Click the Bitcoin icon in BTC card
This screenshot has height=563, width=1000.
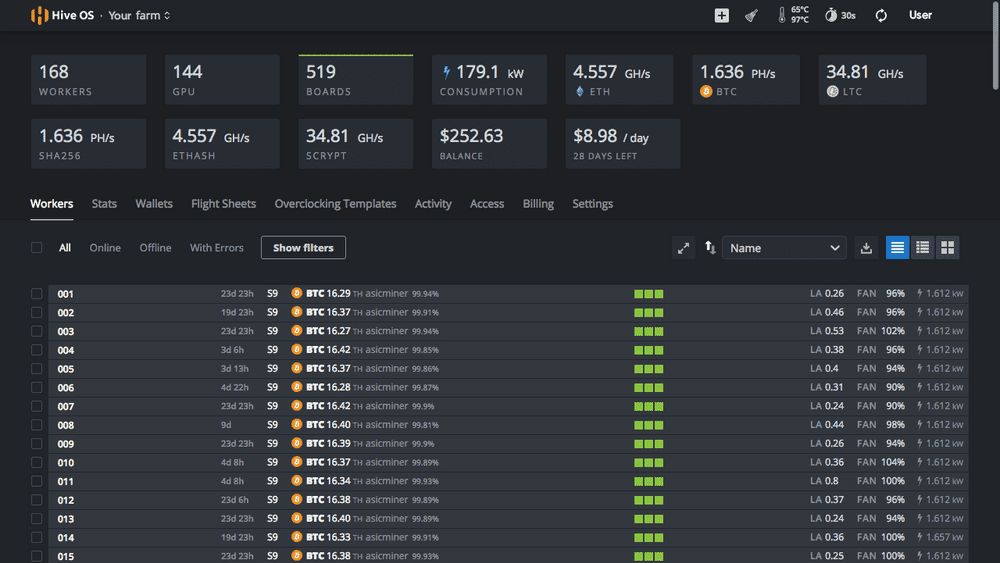[x=706, y=92]
